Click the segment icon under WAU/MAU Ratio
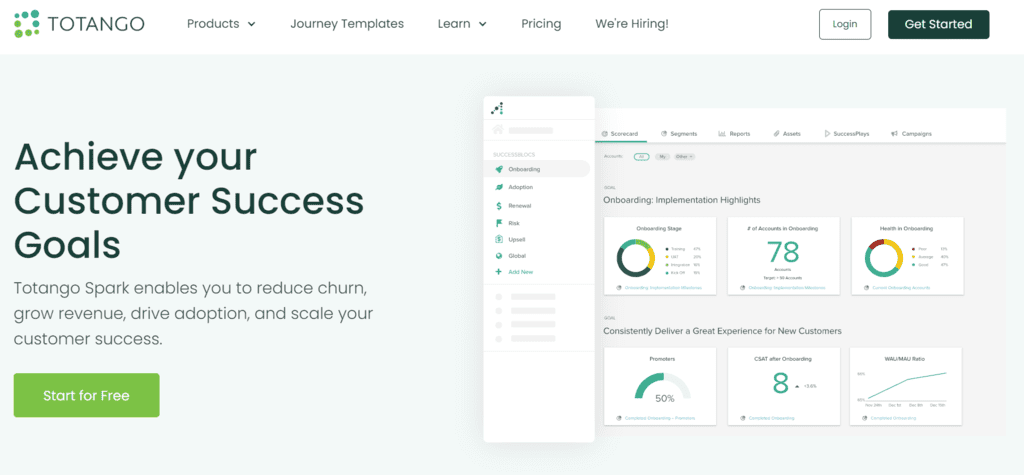Viewport: 1024px width, 475px height. [867, 418]
